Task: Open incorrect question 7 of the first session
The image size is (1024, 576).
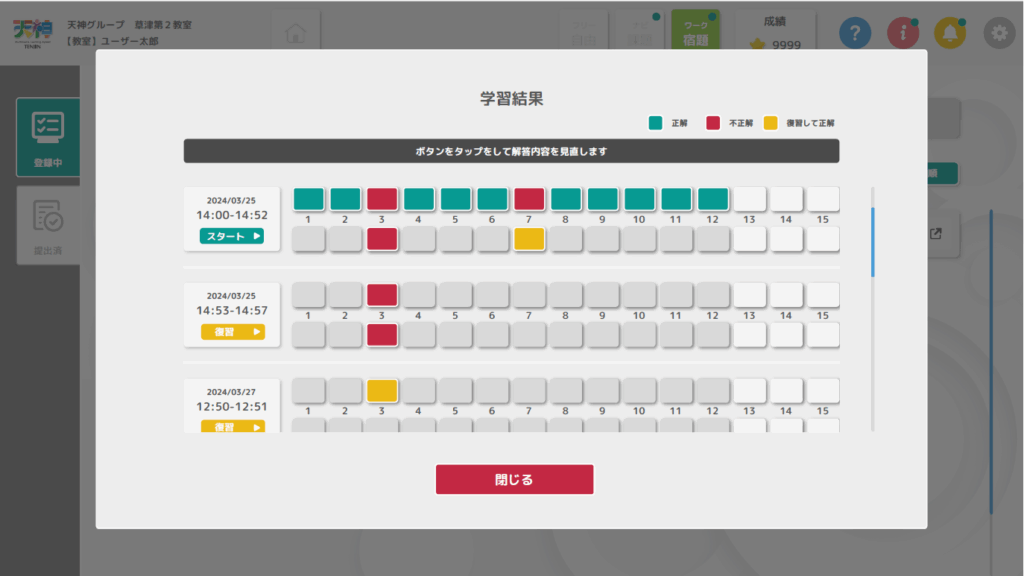Action: point(530,198)
